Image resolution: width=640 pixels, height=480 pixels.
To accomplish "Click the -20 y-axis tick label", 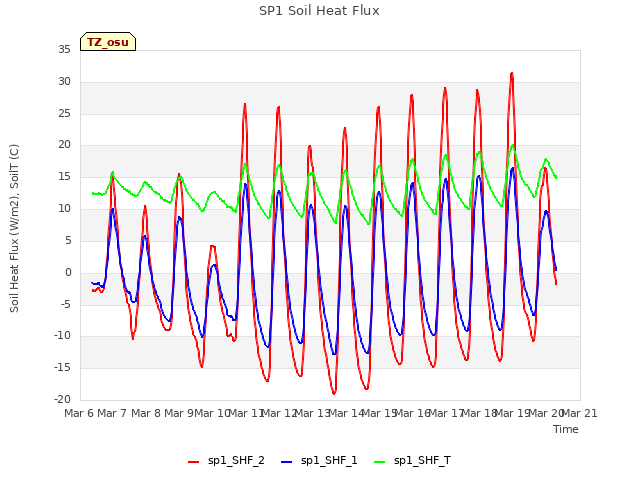I will 62,400.
